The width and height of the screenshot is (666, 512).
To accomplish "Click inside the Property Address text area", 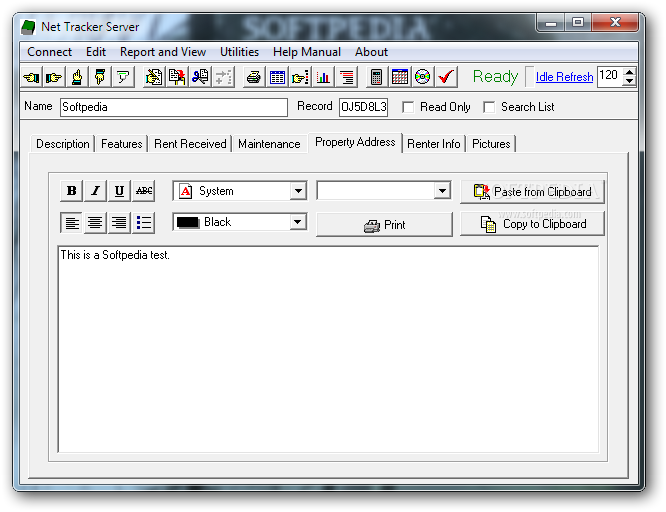I will tap(328, 349).
